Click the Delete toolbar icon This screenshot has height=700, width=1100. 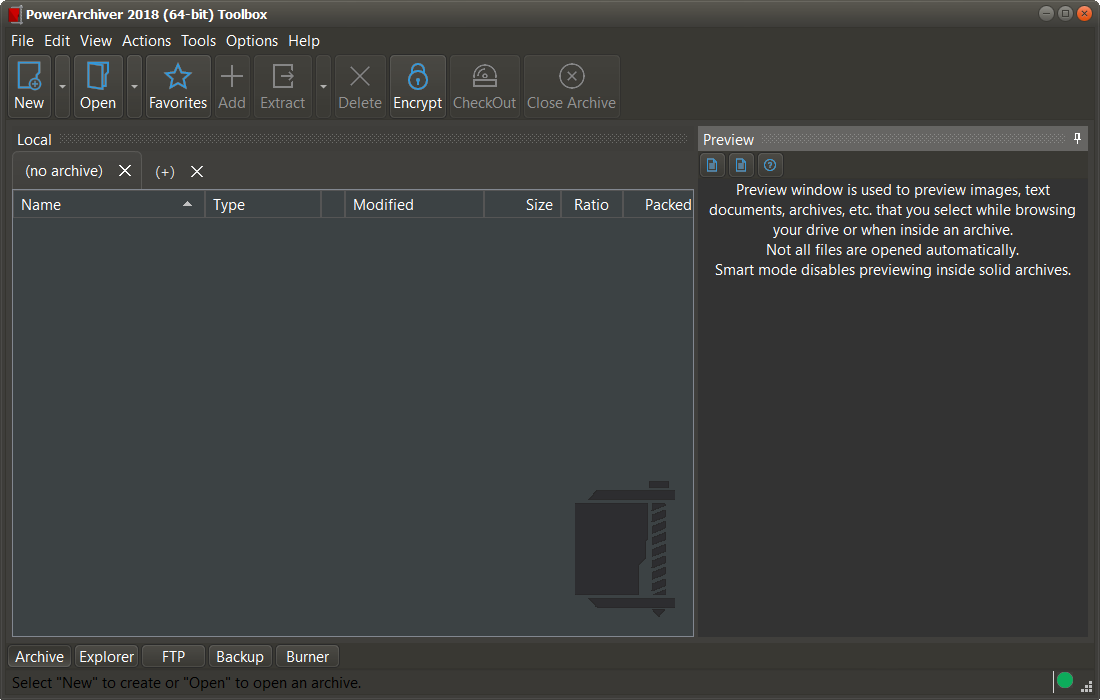(x=360, y=86)
